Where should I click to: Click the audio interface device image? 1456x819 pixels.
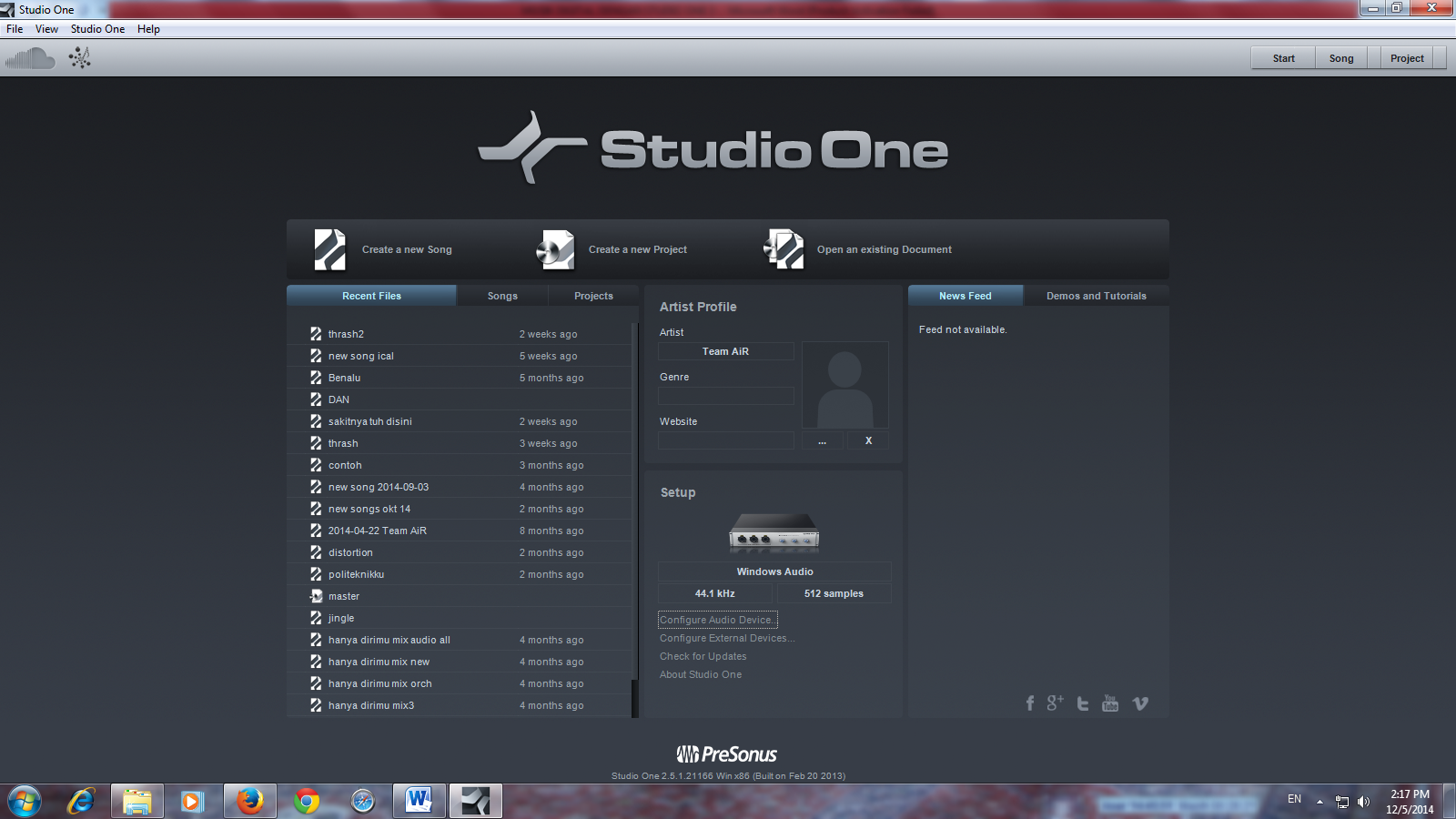point(774,533)
